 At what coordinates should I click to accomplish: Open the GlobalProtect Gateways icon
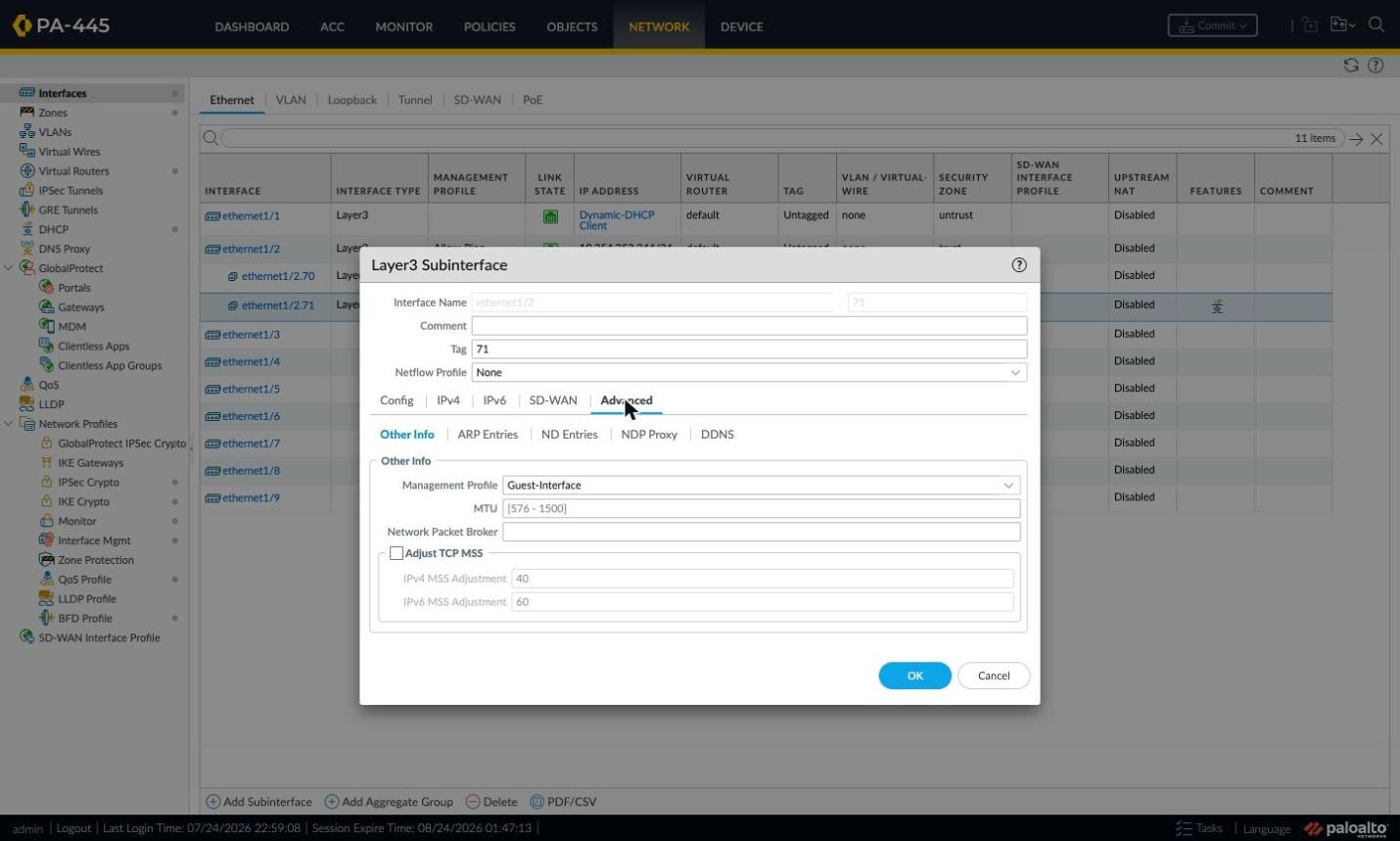point(46,307)
